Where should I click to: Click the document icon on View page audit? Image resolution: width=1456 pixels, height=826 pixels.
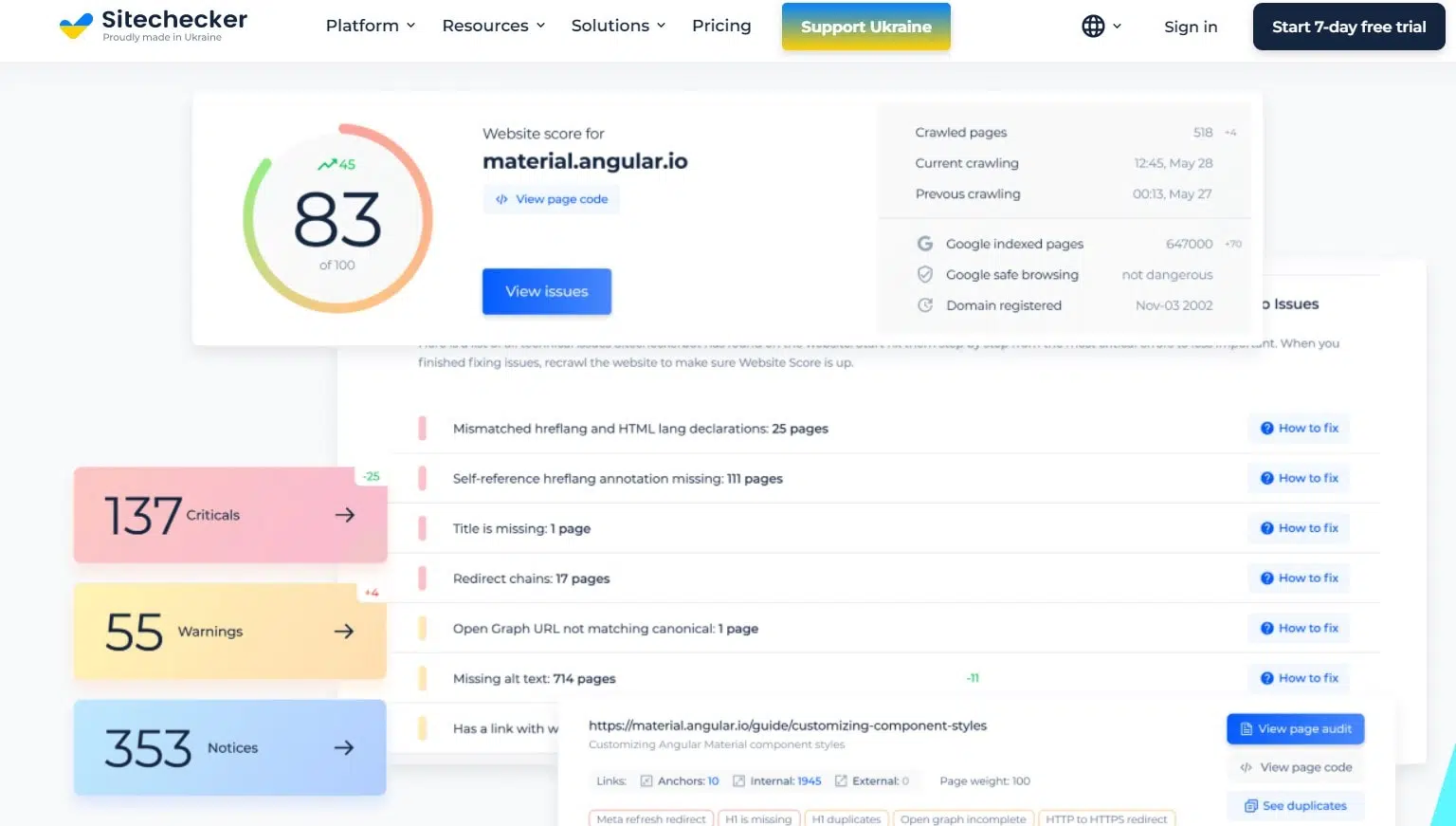point(1247,729)
